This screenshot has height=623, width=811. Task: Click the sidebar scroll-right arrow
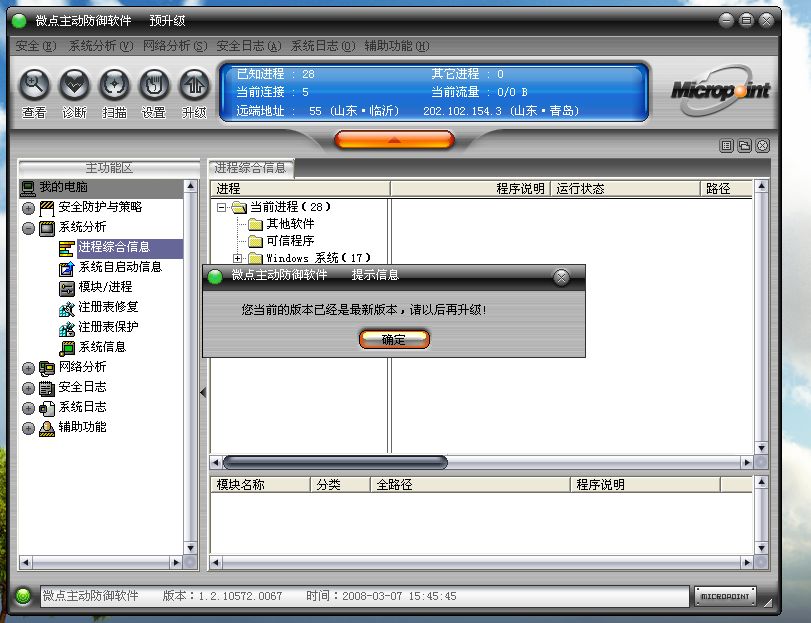176,562
